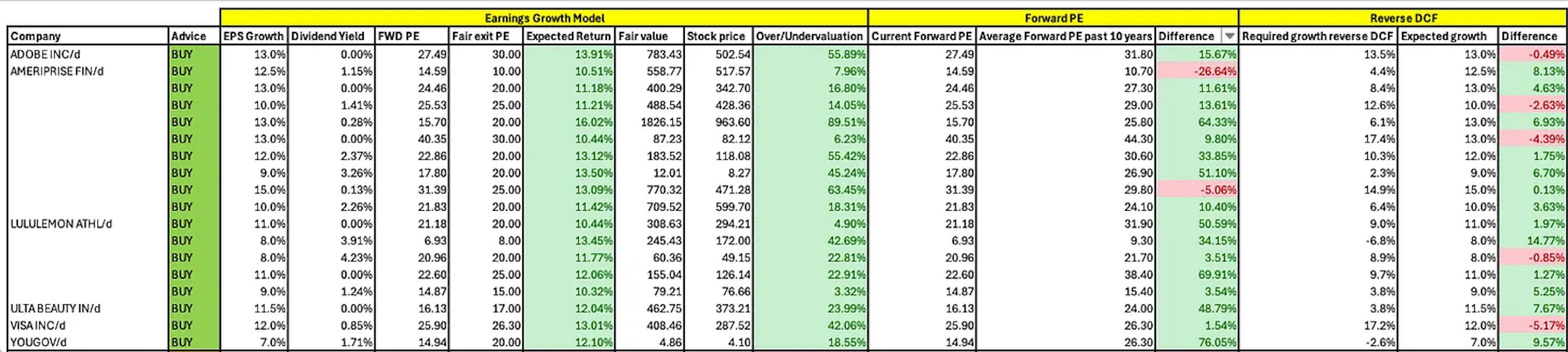Click the EPS Growth column header
Viewport: 1568px width, 352px height.
[x=253, y=36]
